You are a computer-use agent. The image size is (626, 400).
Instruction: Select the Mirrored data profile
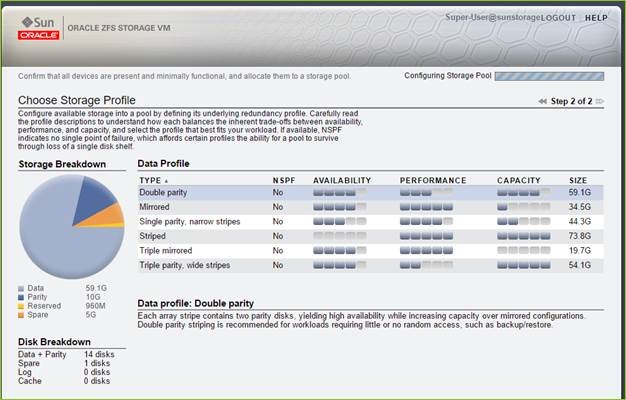370,207
